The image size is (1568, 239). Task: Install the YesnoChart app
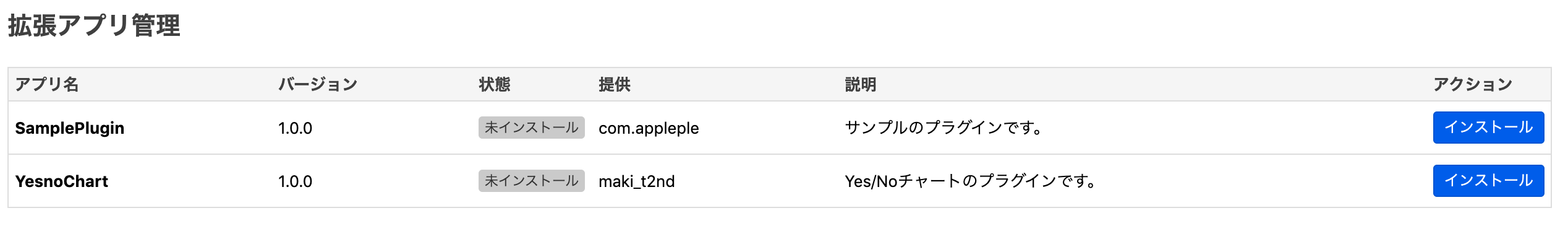pos(1488,181)
